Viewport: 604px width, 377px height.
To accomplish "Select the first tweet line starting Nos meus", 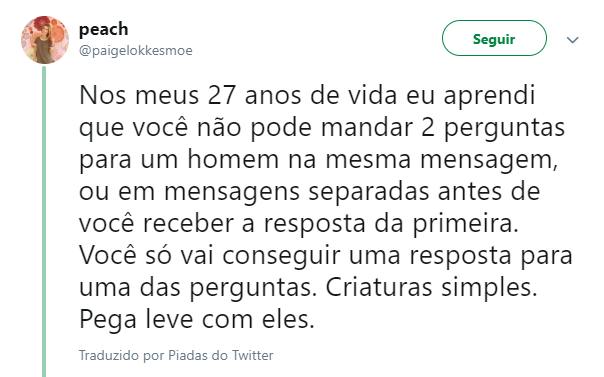I will (x=307, y=96).
